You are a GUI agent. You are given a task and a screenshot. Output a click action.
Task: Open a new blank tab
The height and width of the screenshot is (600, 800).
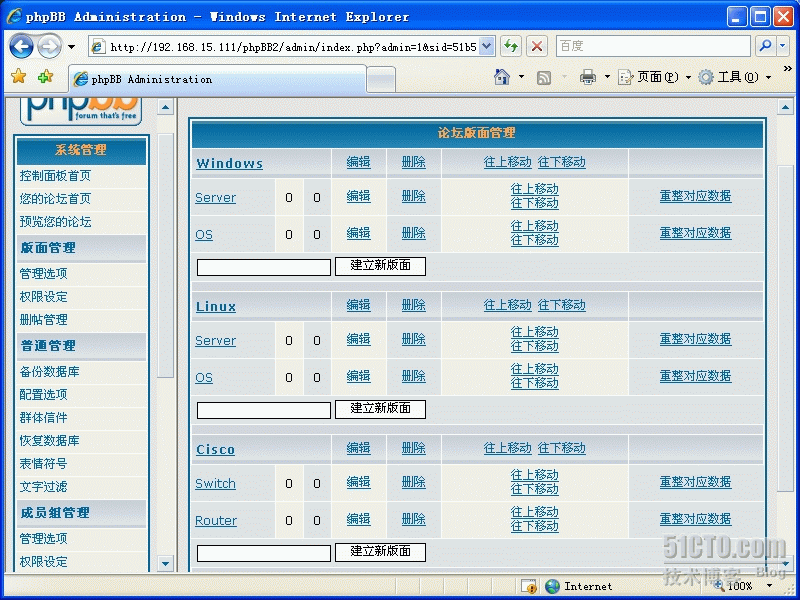click(x=381, y=80)
